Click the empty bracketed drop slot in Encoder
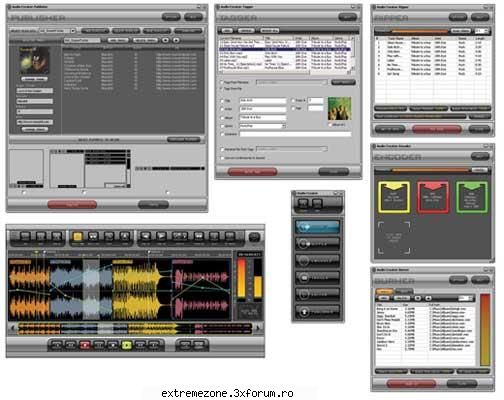Screen dimensions: 504x400 pyautogui.click(x=394, y=238)
